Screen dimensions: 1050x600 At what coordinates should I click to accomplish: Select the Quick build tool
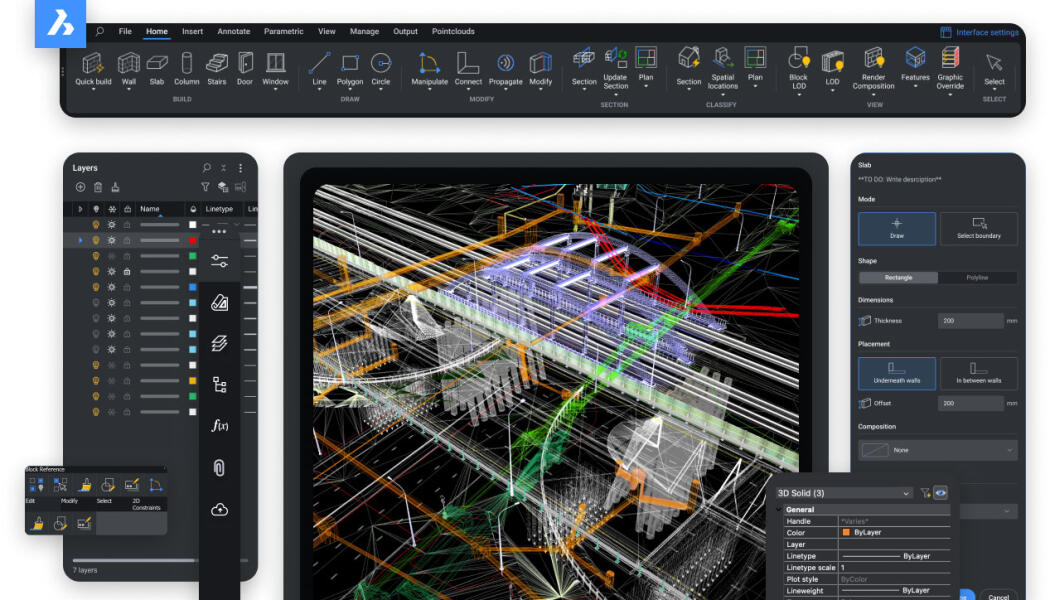[x=93, y=69]
